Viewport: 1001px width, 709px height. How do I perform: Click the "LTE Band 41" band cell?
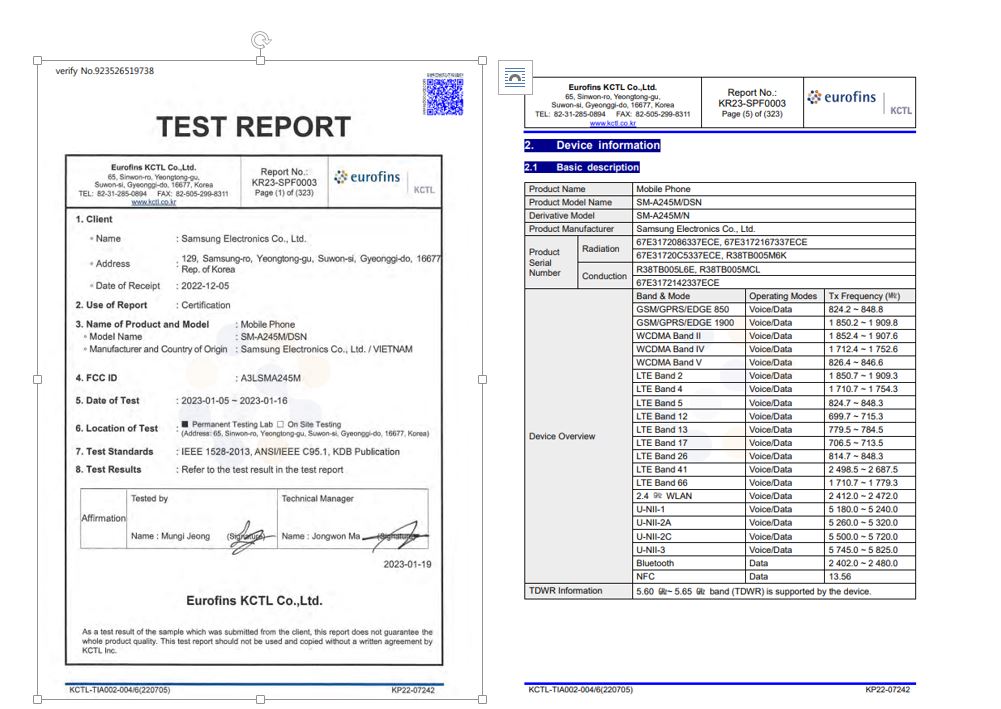coord(689,469)
